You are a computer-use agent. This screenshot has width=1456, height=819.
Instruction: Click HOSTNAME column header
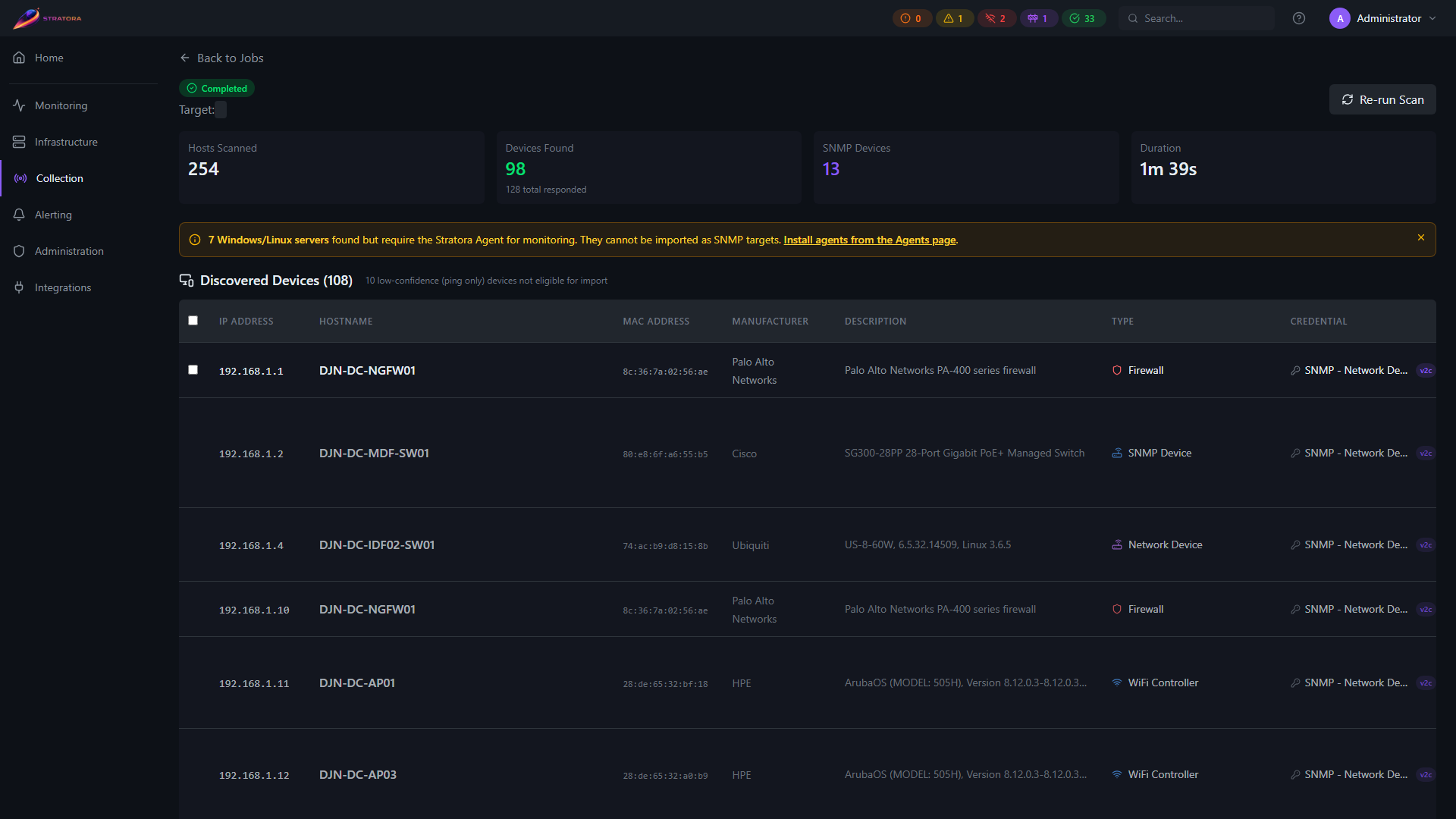tap(346, 322)
